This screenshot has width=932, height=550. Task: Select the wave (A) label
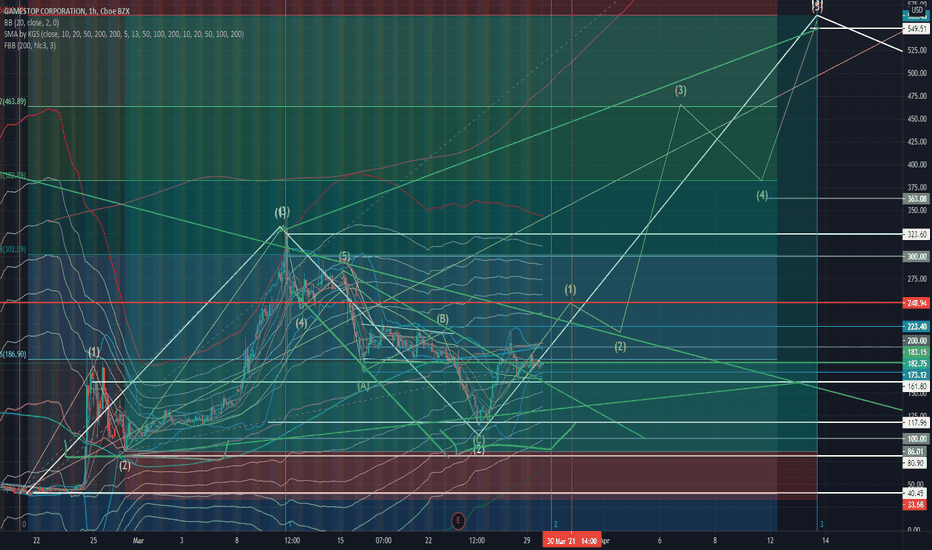click(363, 386)
